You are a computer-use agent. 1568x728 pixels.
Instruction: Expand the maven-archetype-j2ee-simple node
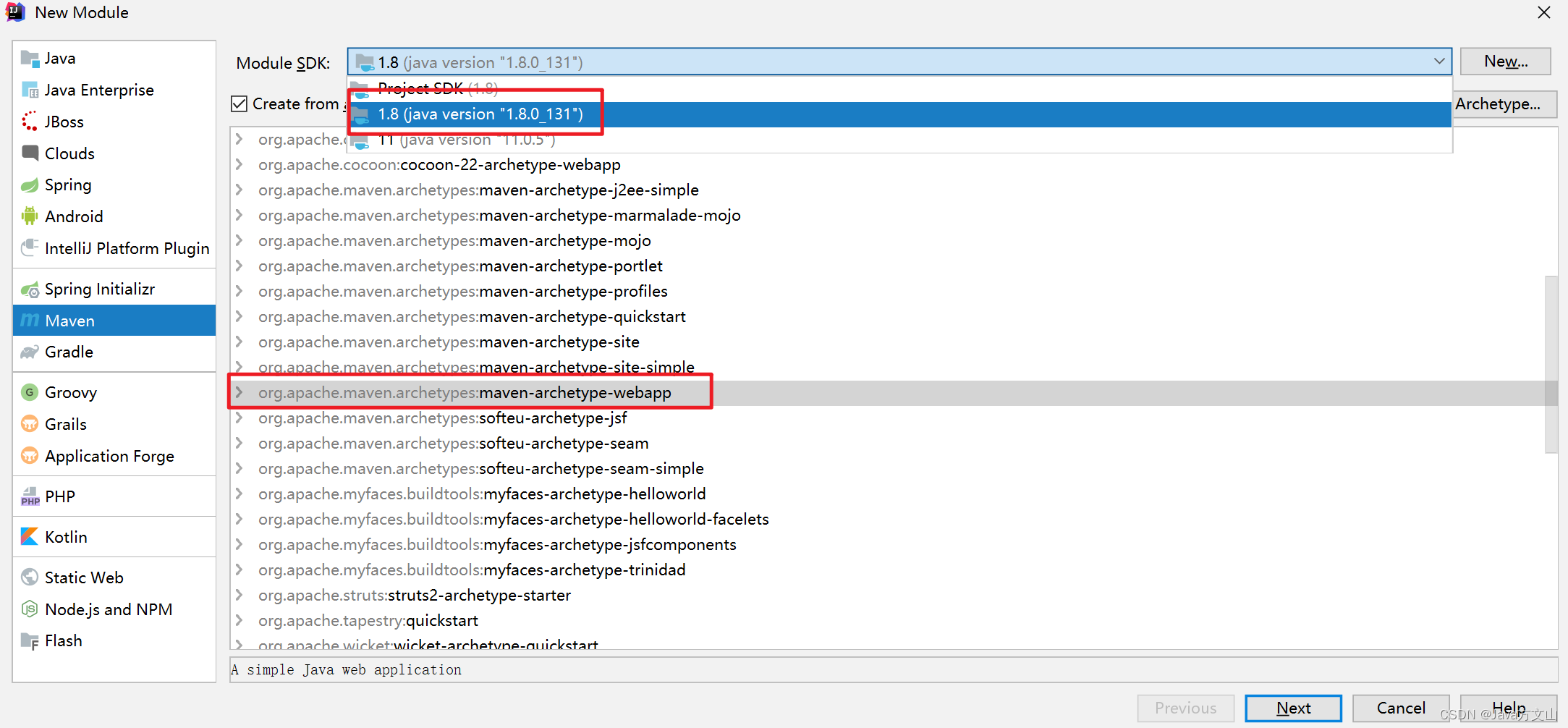(x=240, y=190)
